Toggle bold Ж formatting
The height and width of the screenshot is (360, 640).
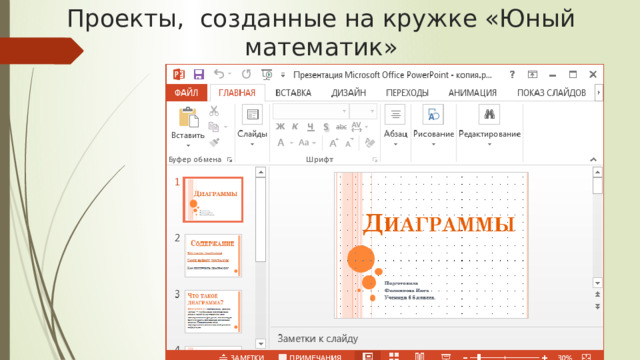tap(280, 127)
